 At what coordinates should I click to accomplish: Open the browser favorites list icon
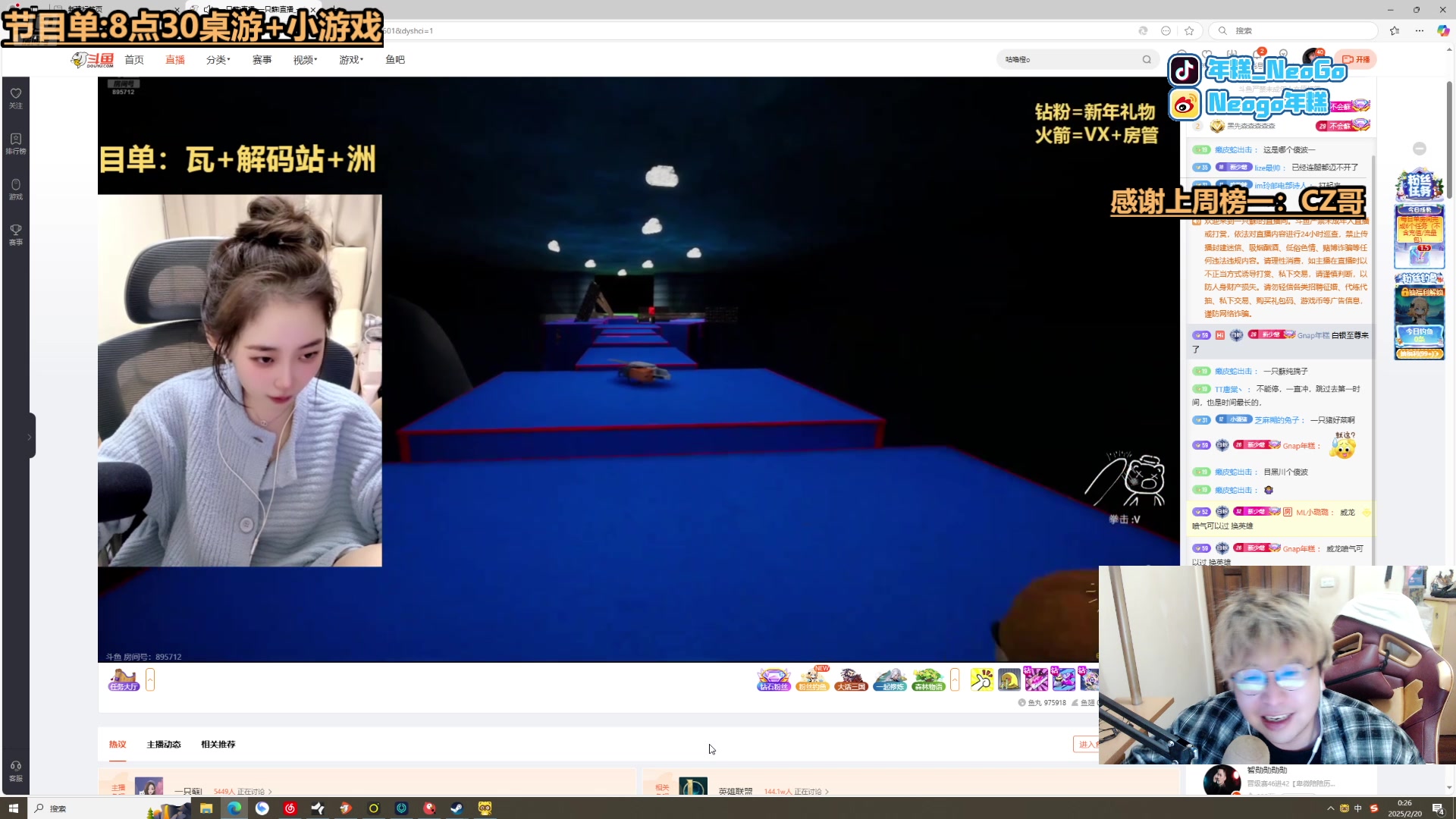click(1395, 31)
